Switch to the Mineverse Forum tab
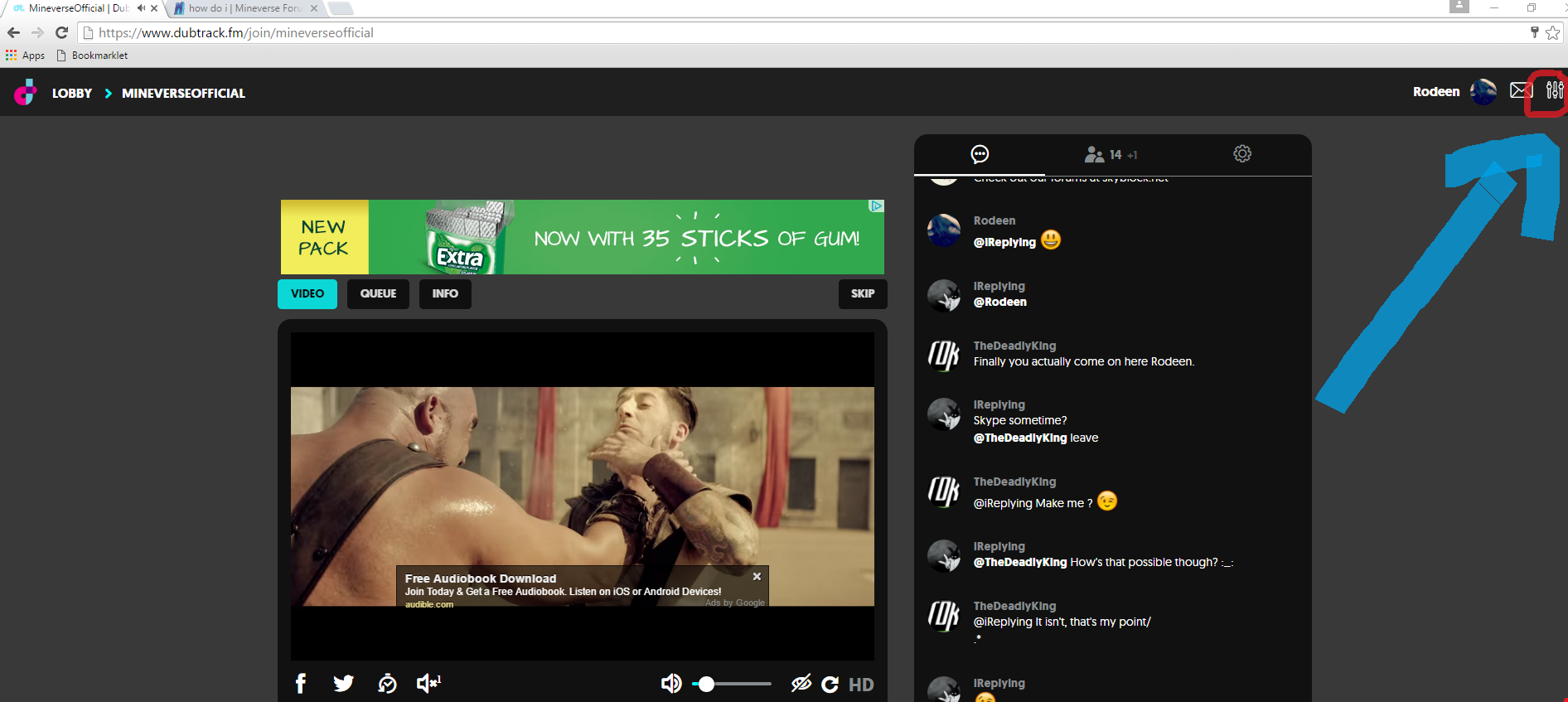This screenshot has height=702, width=1568. 244,8
